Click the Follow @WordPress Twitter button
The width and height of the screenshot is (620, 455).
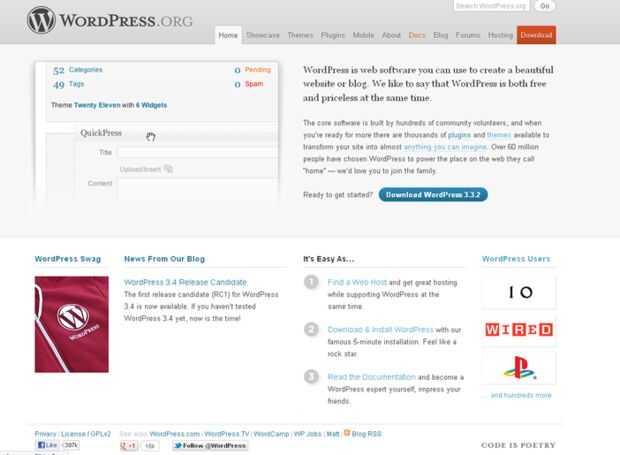(210, 446)
